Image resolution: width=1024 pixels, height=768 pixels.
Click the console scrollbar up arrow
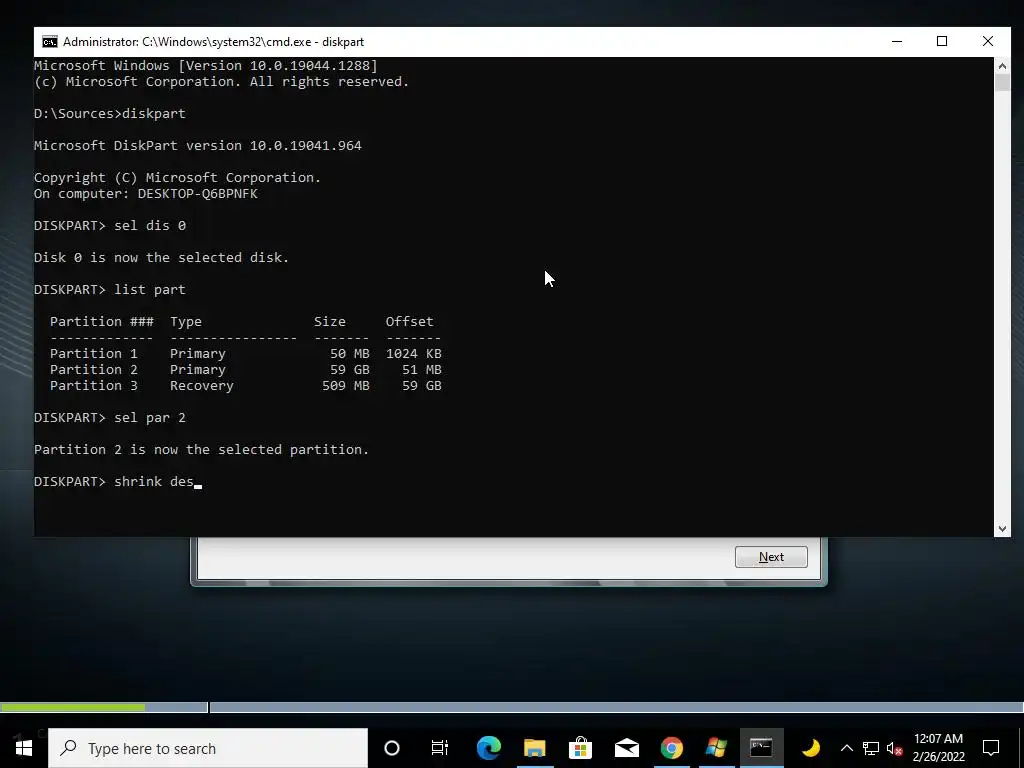pos(1002,65)
